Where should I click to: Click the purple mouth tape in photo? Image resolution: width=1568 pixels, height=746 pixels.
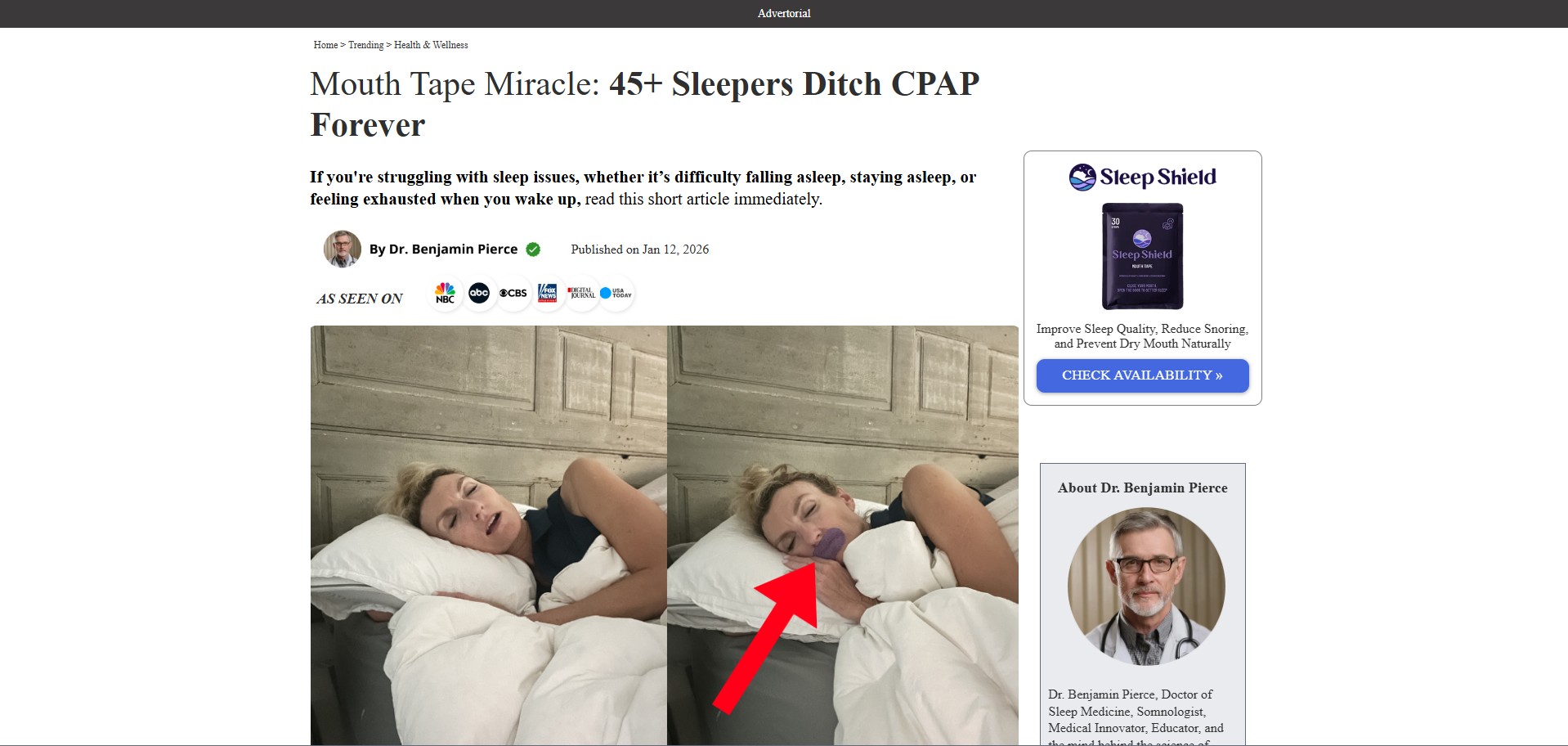click(831, 545)
